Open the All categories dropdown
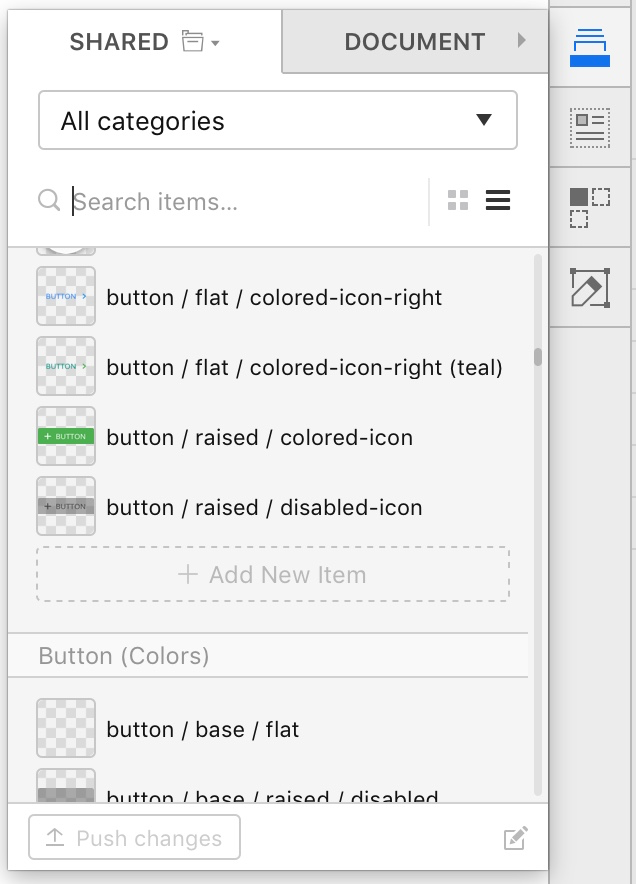636x884 pixels. 277,121
